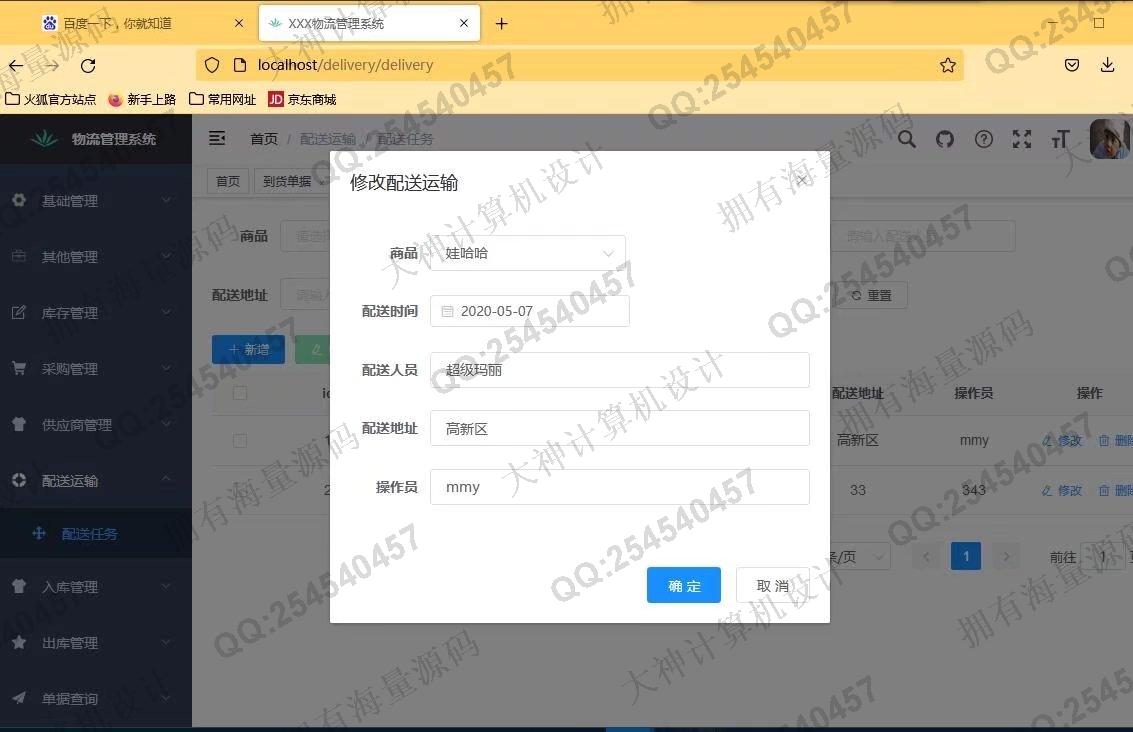Click the search magnifier icon in header
The height and width of the screenshot is (732, 1133).
tap(907, 139)
